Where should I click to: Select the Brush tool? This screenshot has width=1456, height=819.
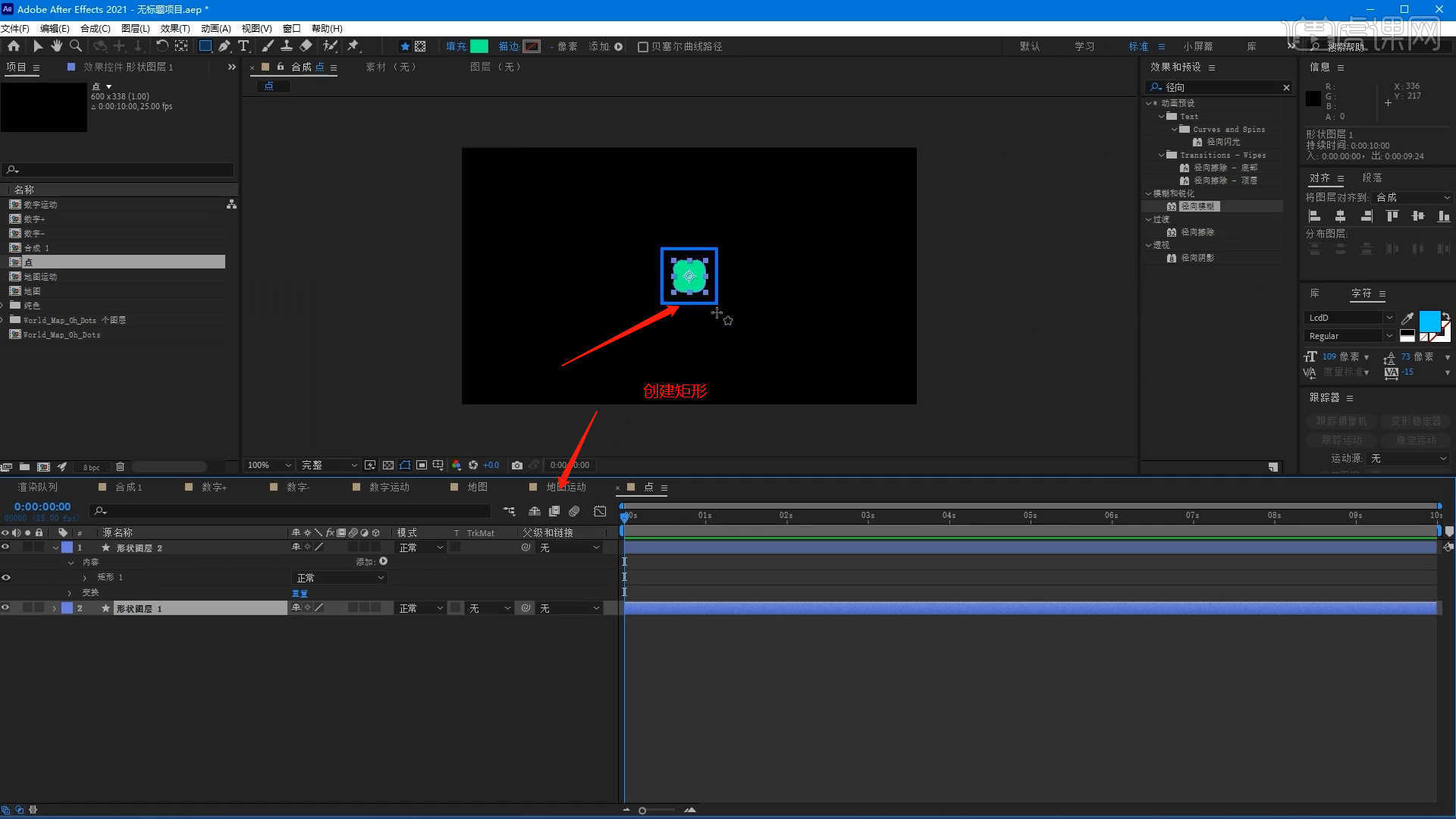[x=268, y=46]
